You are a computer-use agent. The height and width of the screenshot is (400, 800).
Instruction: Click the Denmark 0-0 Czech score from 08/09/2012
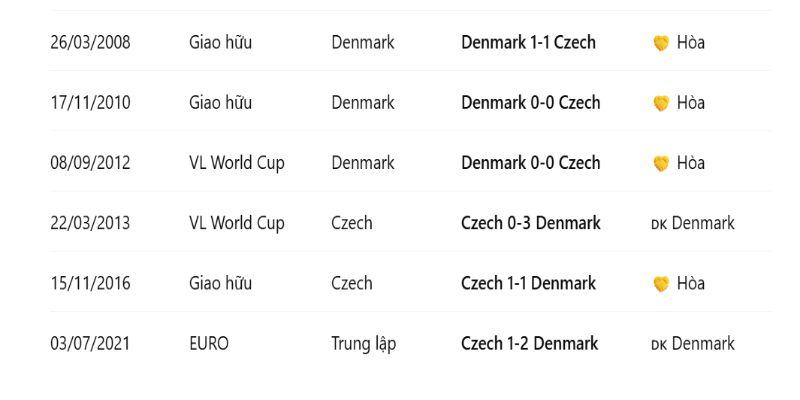(x=530, y=163)
